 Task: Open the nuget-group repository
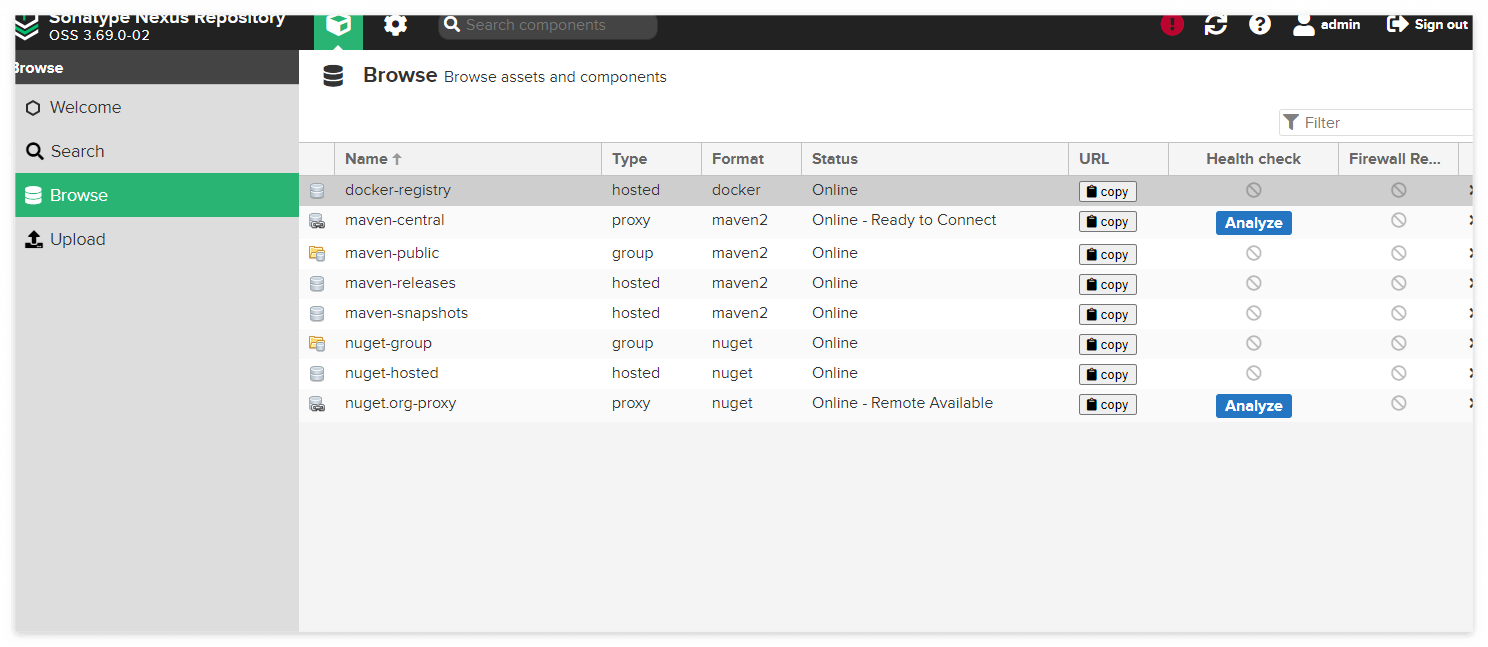click(389, 343)
